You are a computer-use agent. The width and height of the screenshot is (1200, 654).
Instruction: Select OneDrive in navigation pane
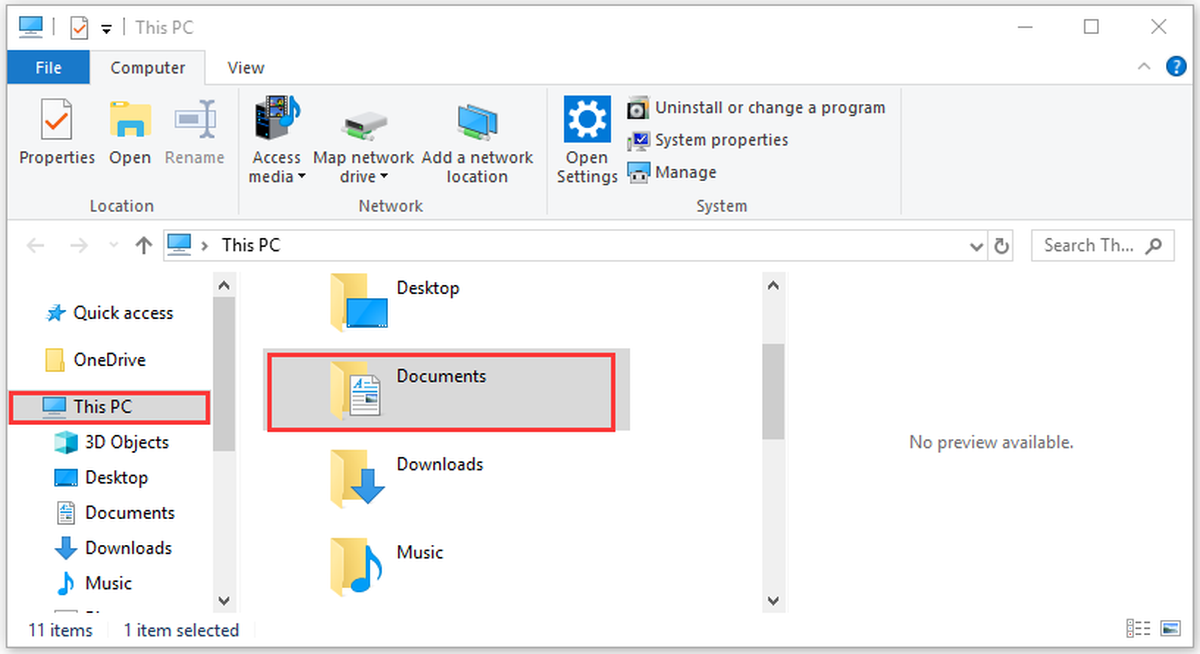[x=96, y=360]
